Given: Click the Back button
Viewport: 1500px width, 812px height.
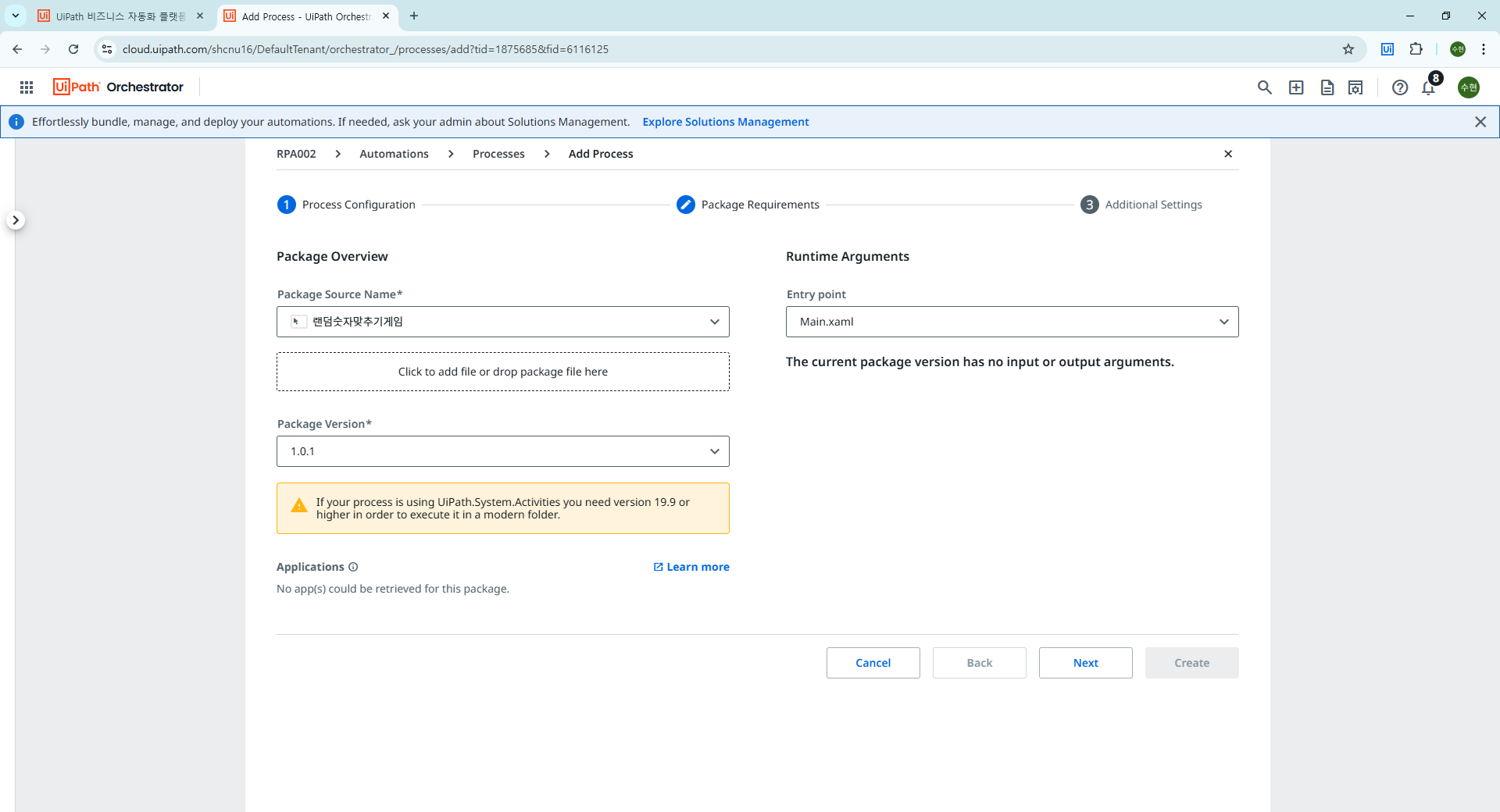Looking at the screenshot, I should pyautogui.click(x=980, y=663).
